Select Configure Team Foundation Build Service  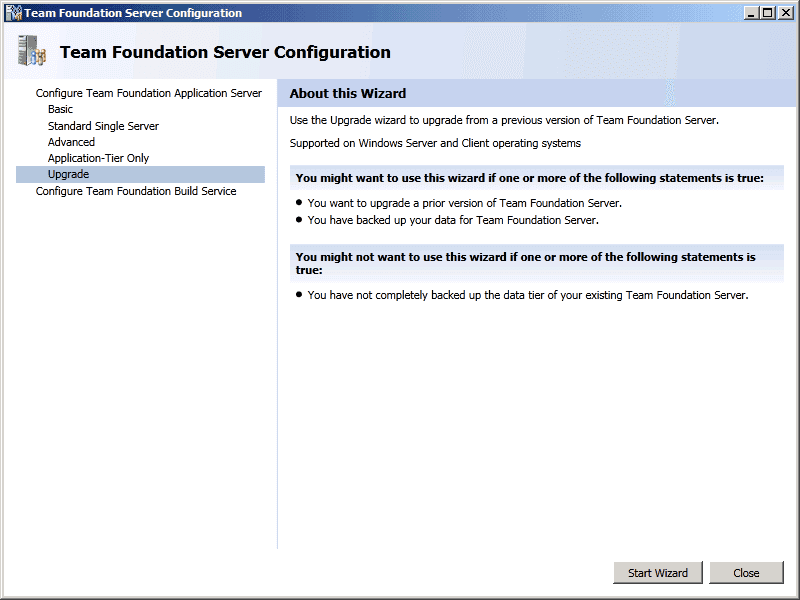coord(136,191)
